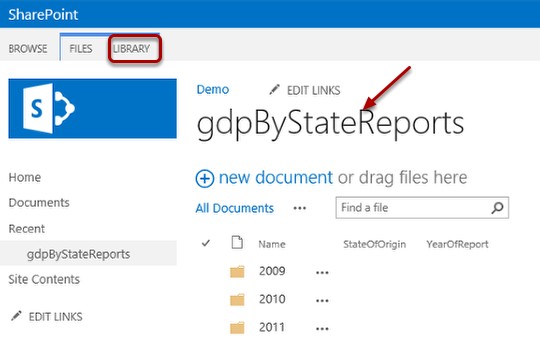Open the LIBRARY ribbon tab
Viewport: 540px width, 364px height.
[132, 49]
